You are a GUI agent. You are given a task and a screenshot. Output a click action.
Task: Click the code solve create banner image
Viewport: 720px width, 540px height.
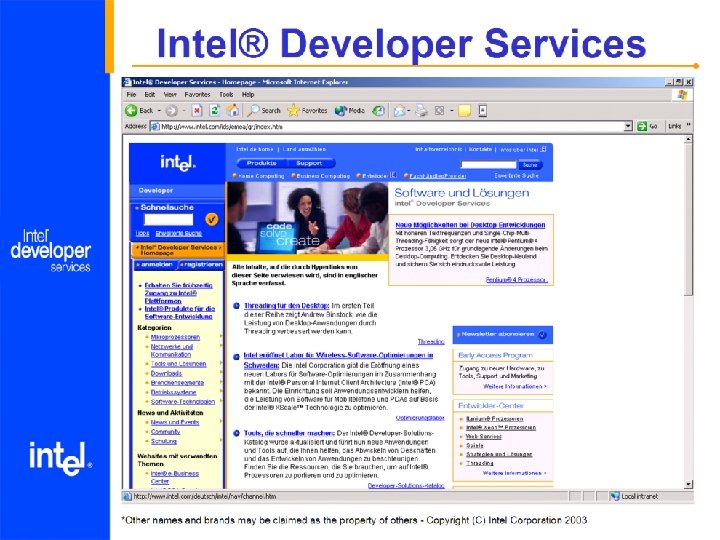[x=307, y=218]
